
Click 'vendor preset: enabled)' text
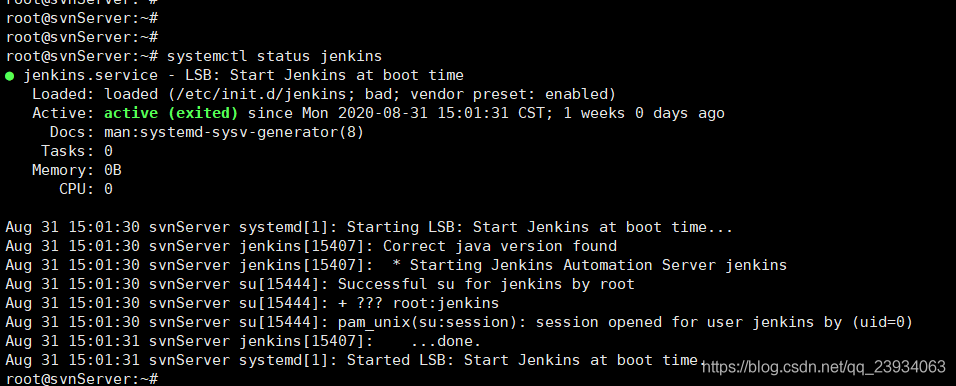(x=513, y=95)
